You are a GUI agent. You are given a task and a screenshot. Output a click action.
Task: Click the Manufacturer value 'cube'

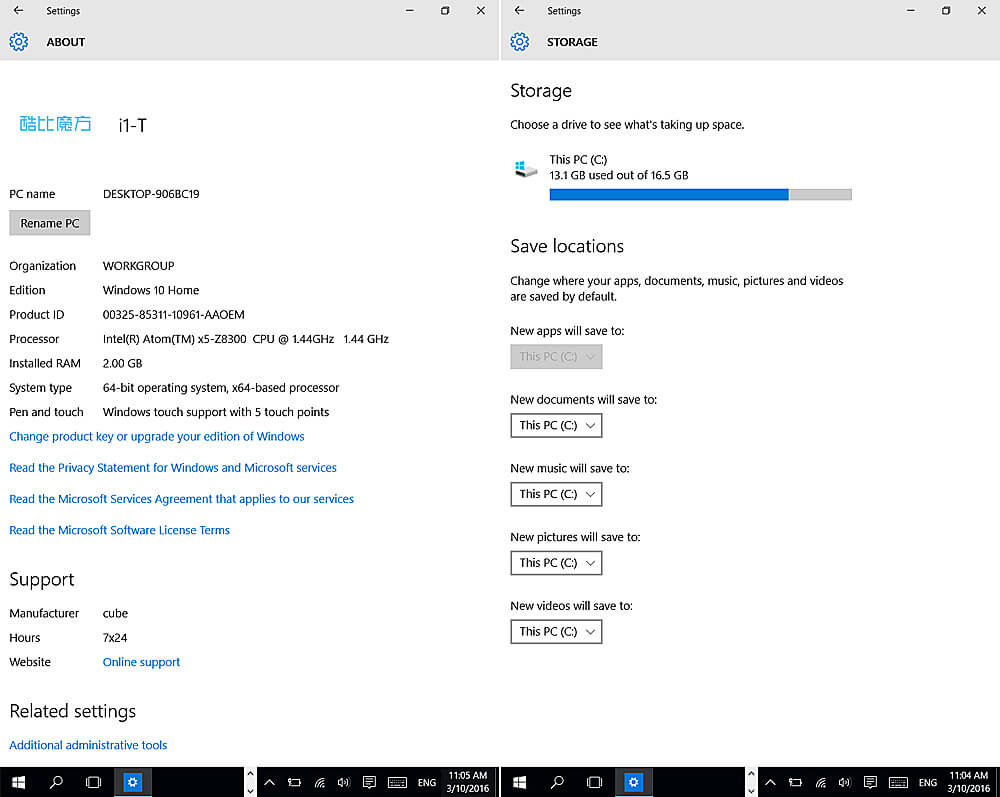pos(115,613)
